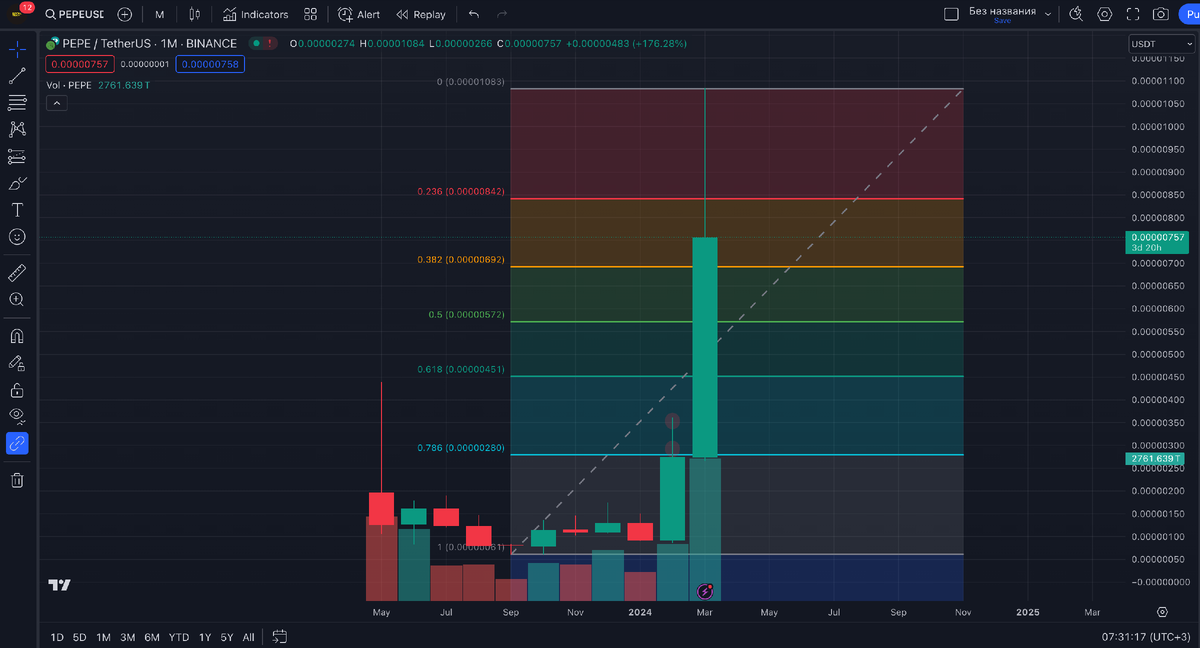Toggle hide all drawings eye icon

coord(17,416)
